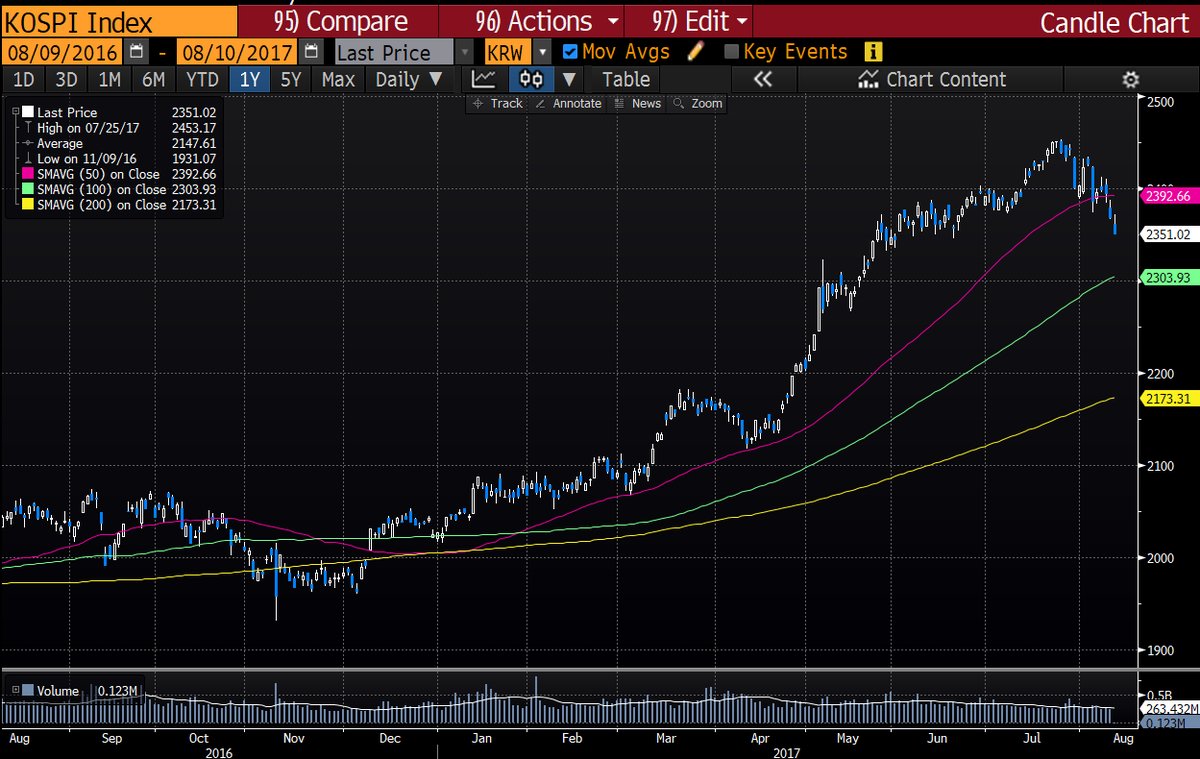The width and height of the screenshot is (1200, 759).
Task: Disable the Mov Avgs checkbox
Action: pos(570,52)
